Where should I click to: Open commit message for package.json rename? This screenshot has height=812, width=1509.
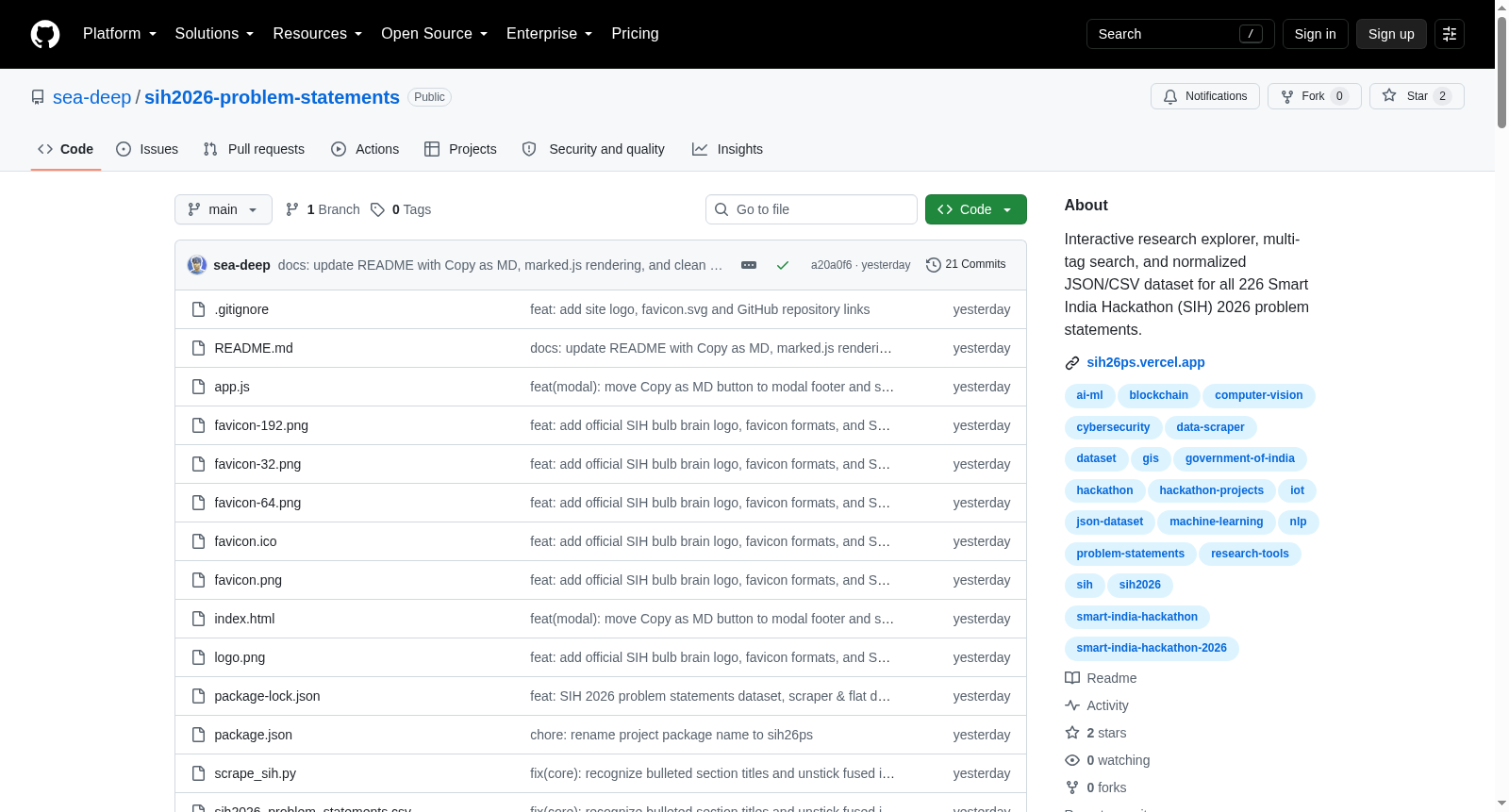672,735
